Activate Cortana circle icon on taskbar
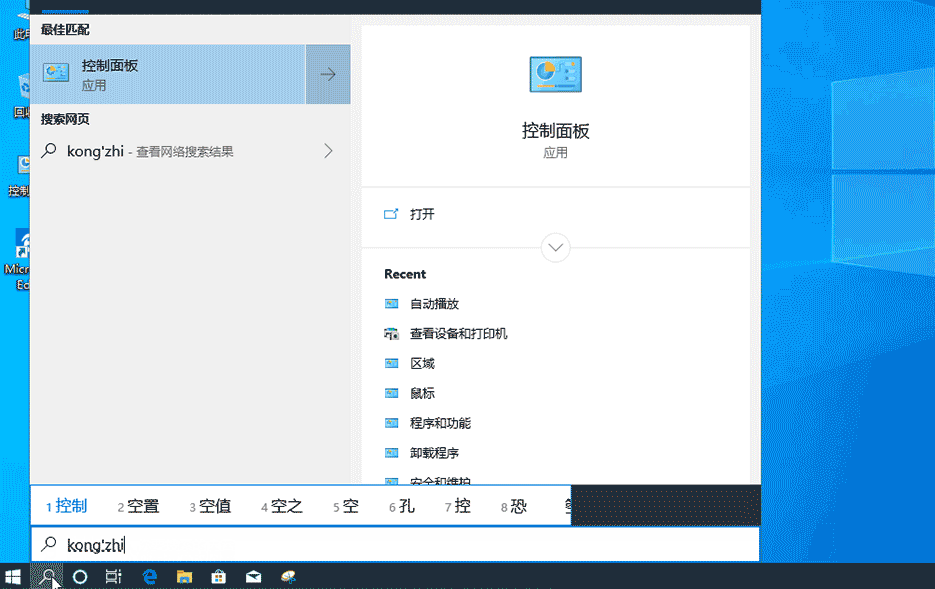Viewport: 935px width, 589px height. coord(79,577)
